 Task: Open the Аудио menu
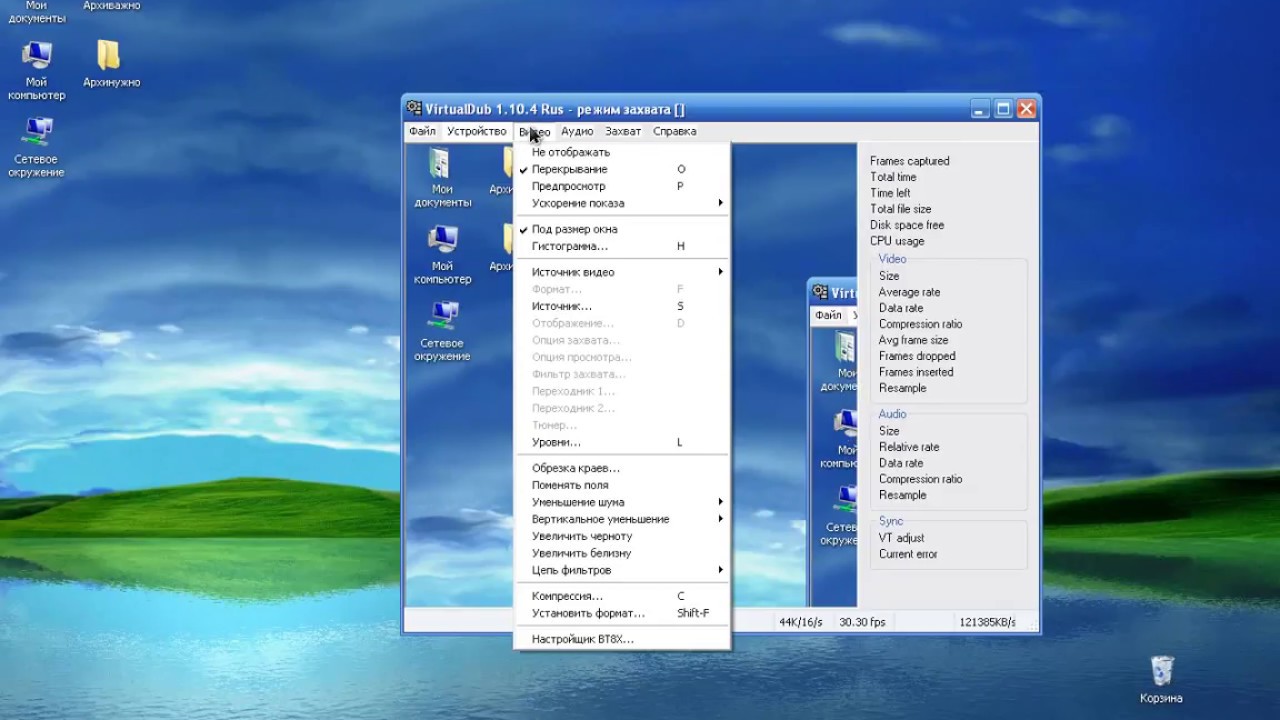[577, 131]
